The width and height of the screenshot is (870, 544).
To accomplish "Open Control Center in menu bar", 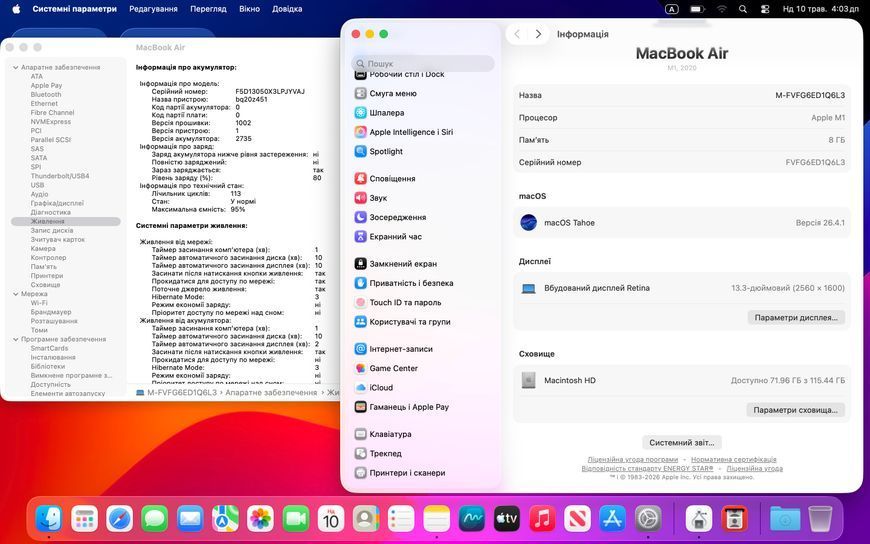I will tap(765, 9).
